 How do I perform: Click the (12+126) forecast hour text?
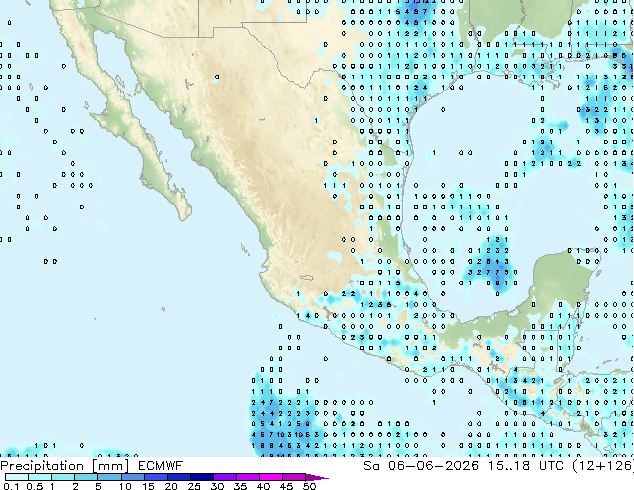[602, 466]
